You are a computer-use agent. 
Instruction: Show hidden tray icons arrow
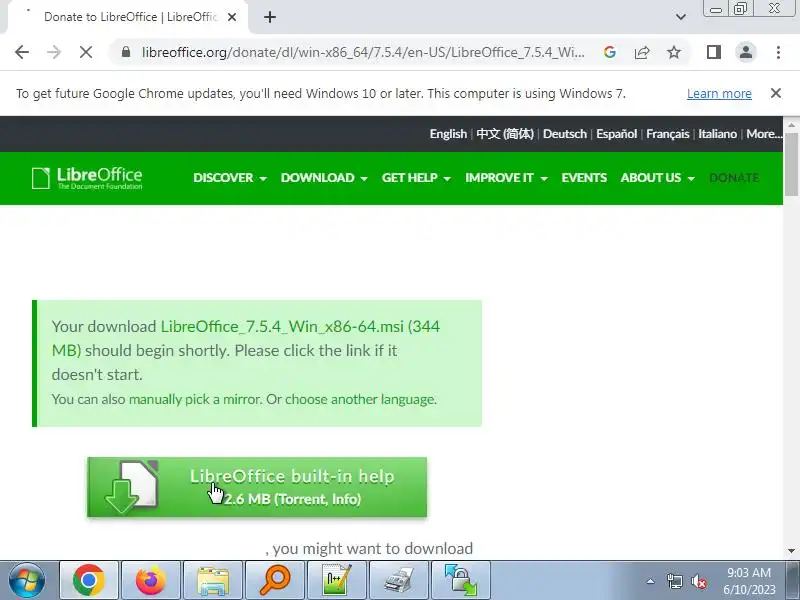point(651,581)
